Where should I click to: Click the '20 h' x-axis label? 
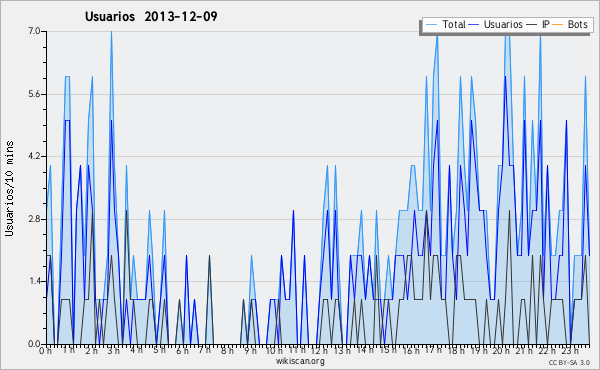(501, 350)
